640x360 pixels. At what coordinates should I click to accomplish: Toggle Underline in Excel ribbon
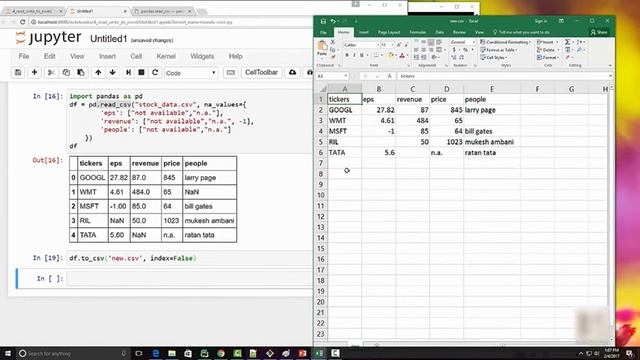(362, 55)
